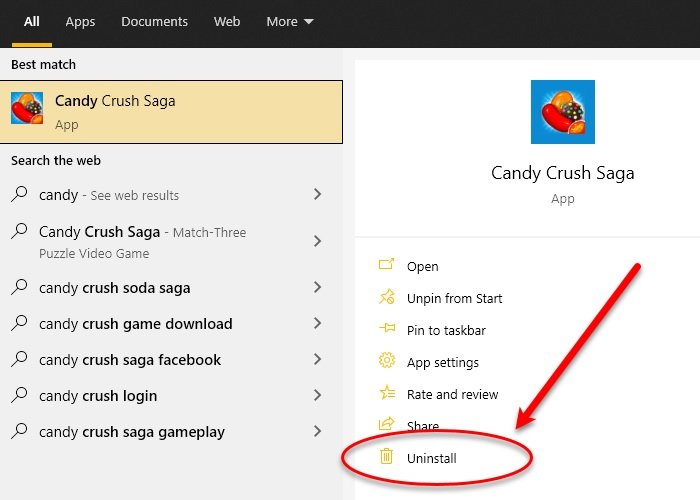The height and width of the screenshot is (500, 700).
Task: Choose Pin to taskbar
Action: [x=446, y=330]
